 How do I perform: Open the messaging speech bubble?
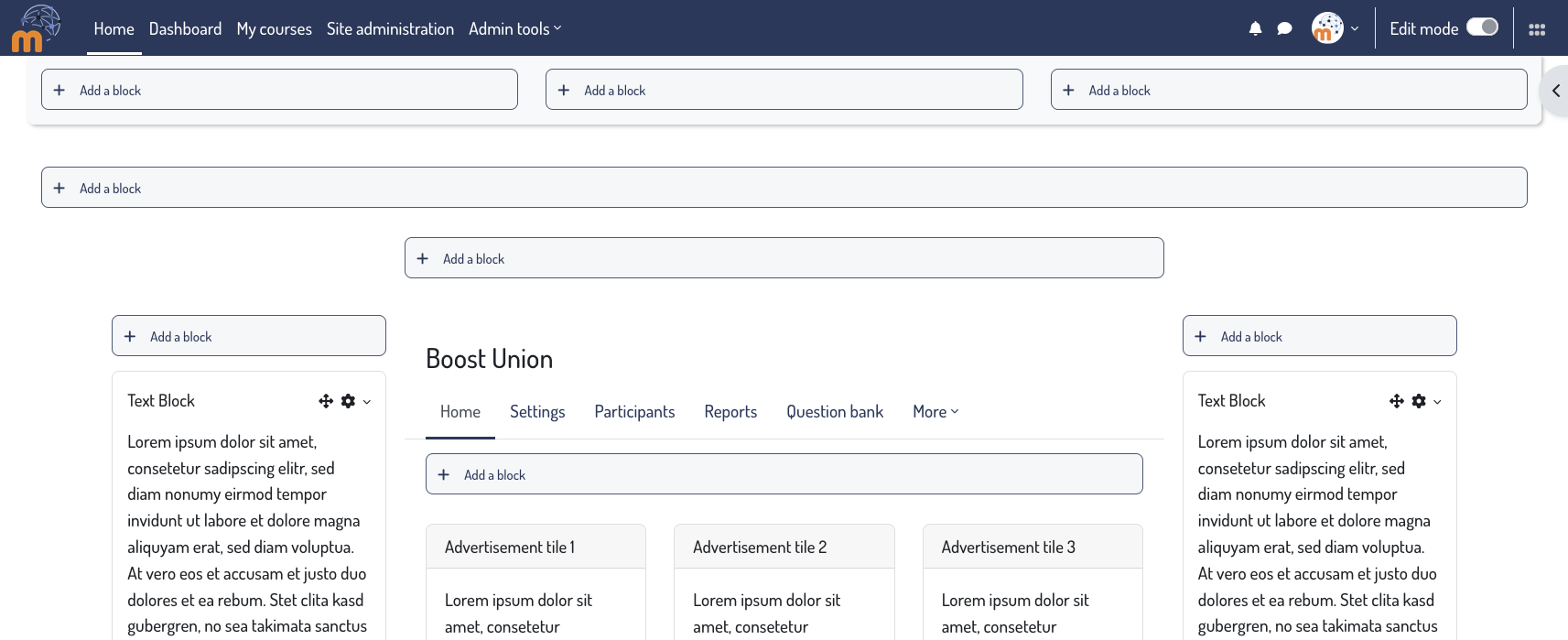coord(1284,28)
